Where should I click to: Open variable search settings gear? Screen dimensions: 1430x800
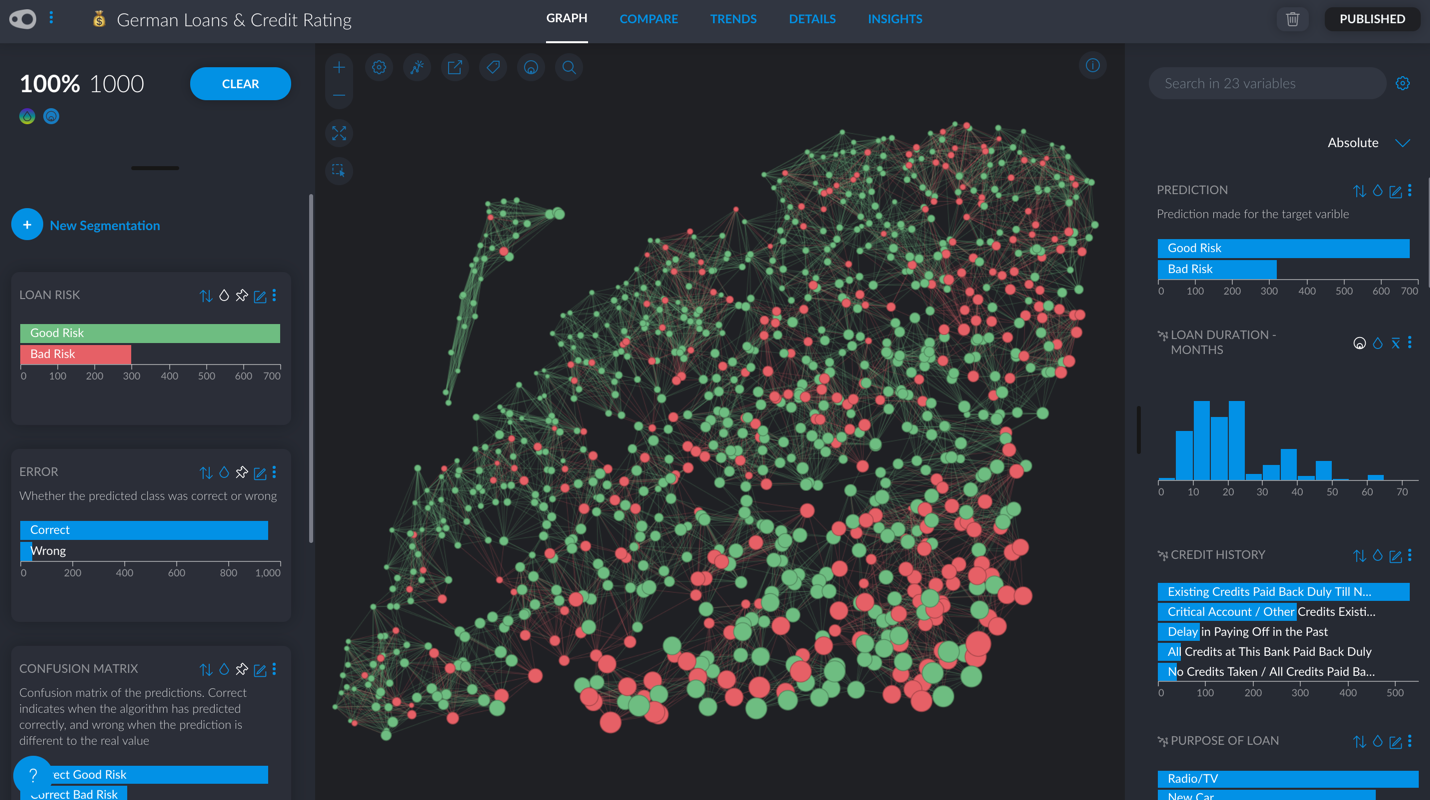click(x=1403, y=84)
